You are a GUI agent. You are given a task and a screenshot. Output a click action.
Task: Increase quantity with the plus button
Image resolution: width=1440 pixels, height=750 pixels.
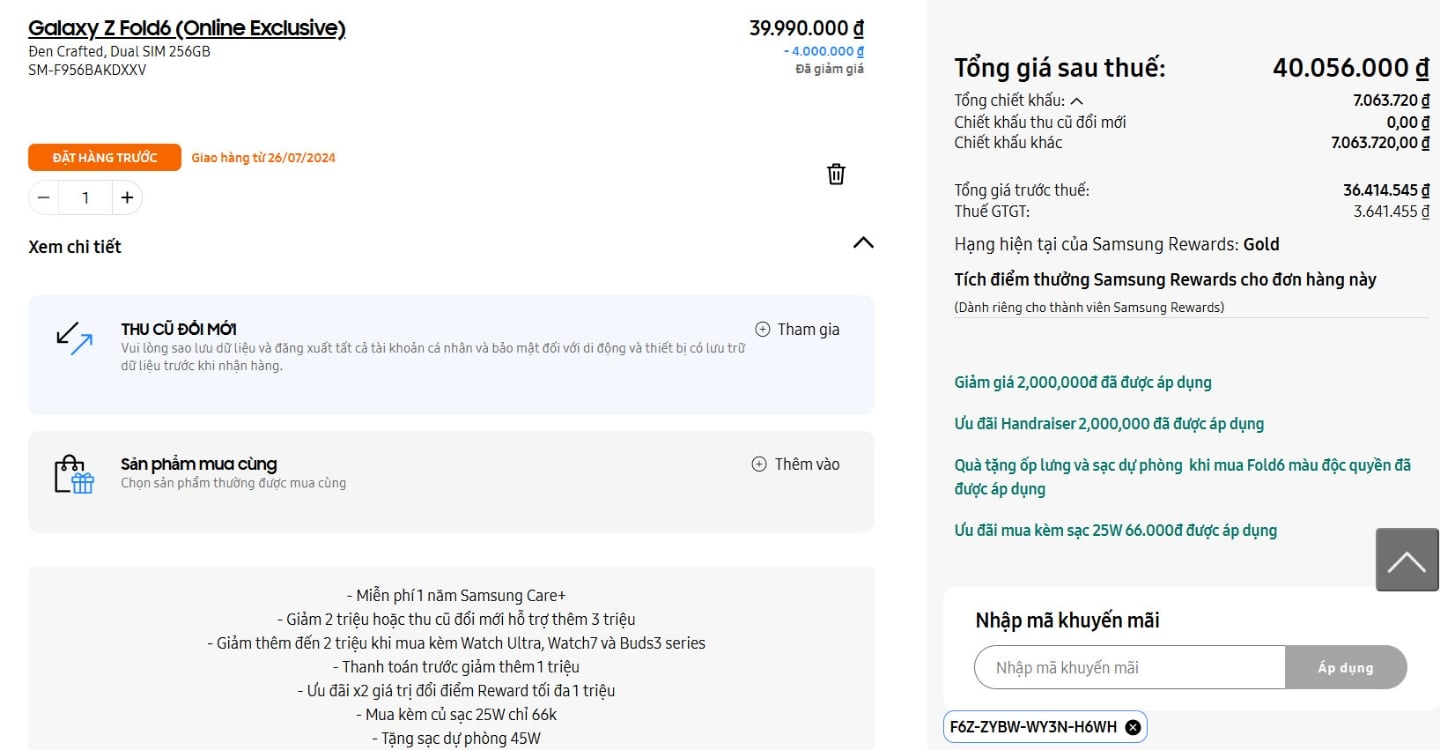[x=127, y=198]
